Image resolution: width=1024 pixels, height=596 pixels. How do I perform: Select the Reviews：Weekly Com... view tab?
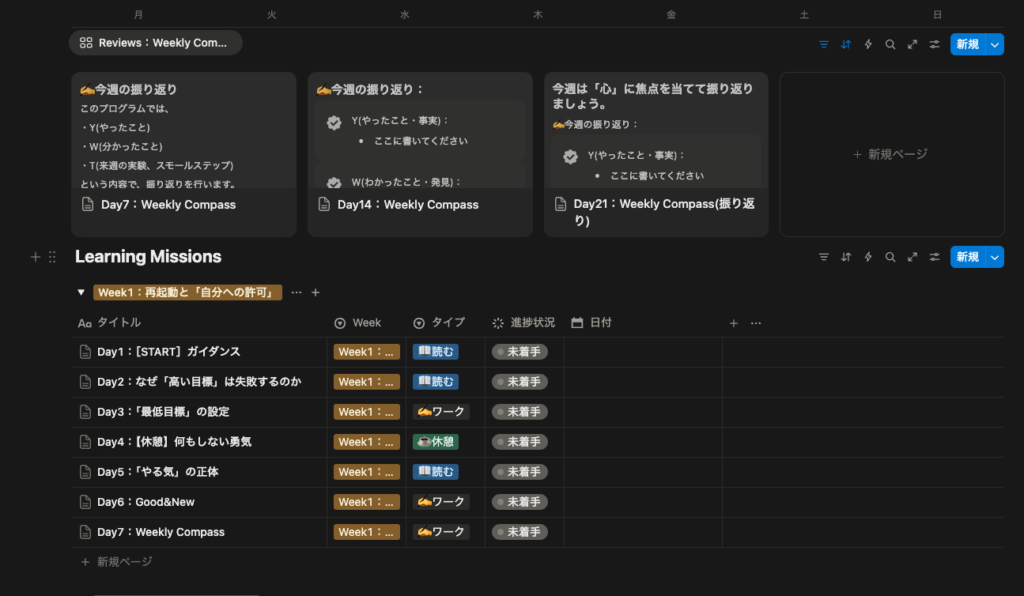point(155,42)
